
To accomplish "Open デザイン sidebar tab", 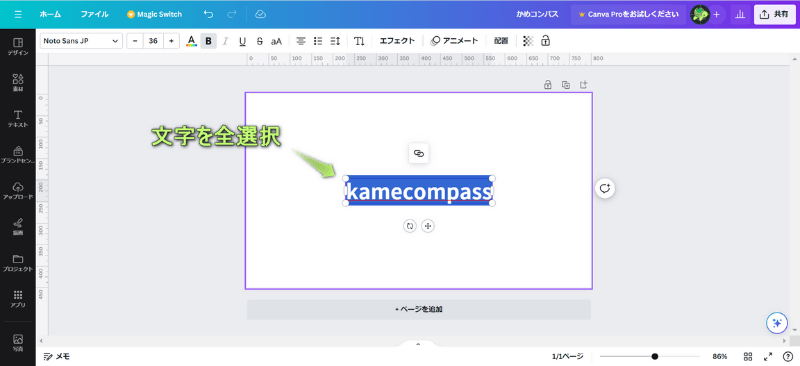I will [18, 46].
